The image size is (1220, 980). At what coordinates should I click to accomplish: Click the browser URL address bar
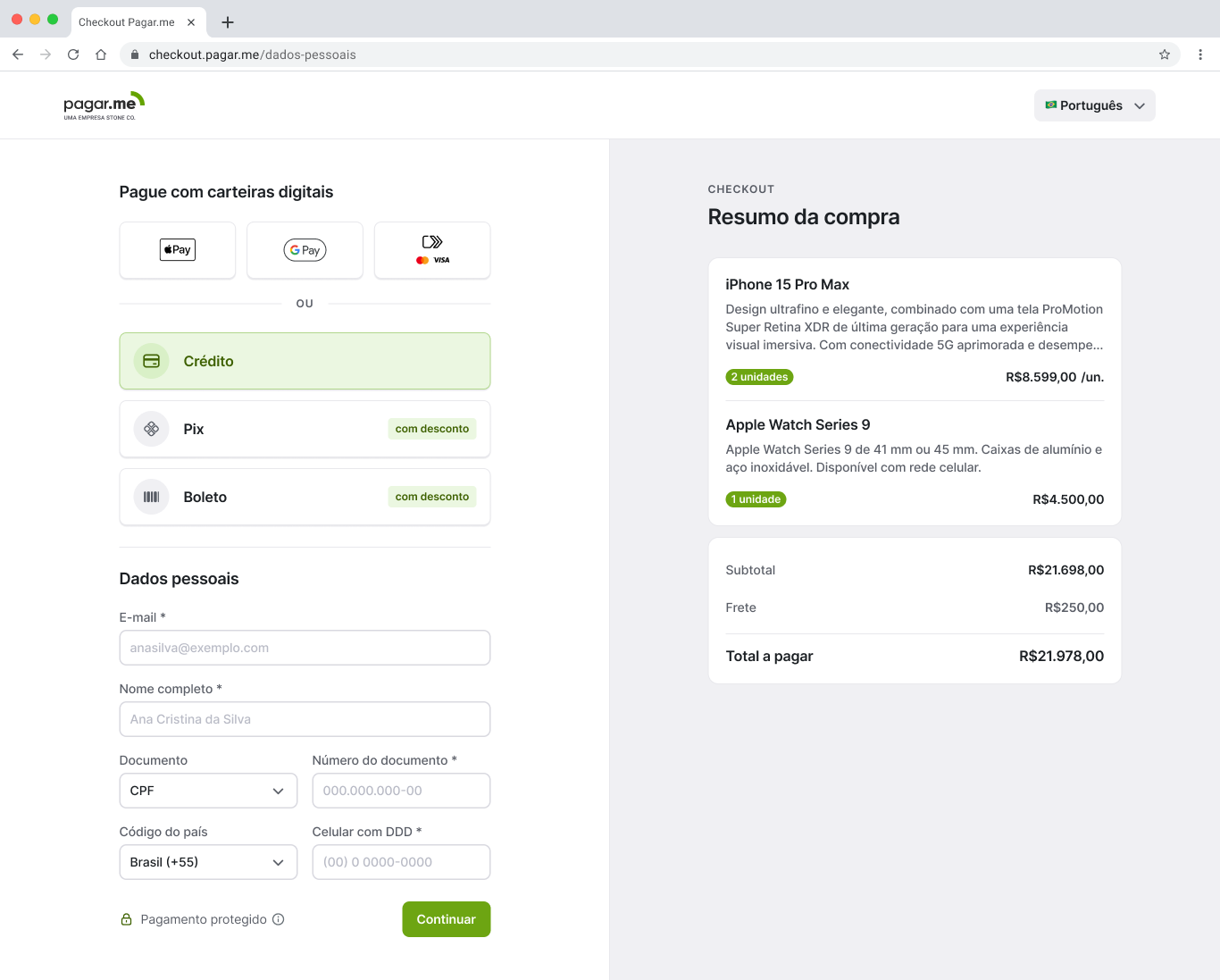(x=650, y=54)
